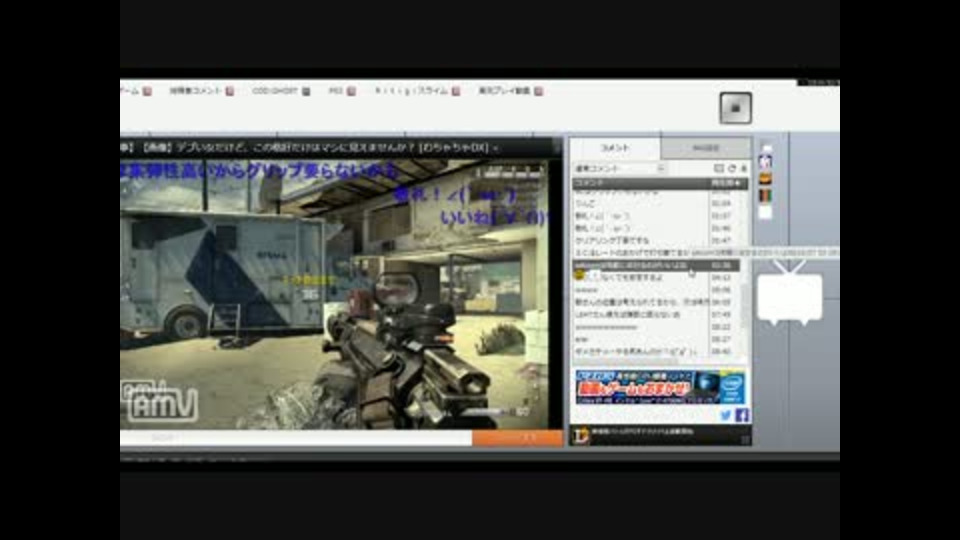The width and height of the screenshot is (960, 540).
Task: Open the 通常コメント dropdown
Action: click(620, 168)
